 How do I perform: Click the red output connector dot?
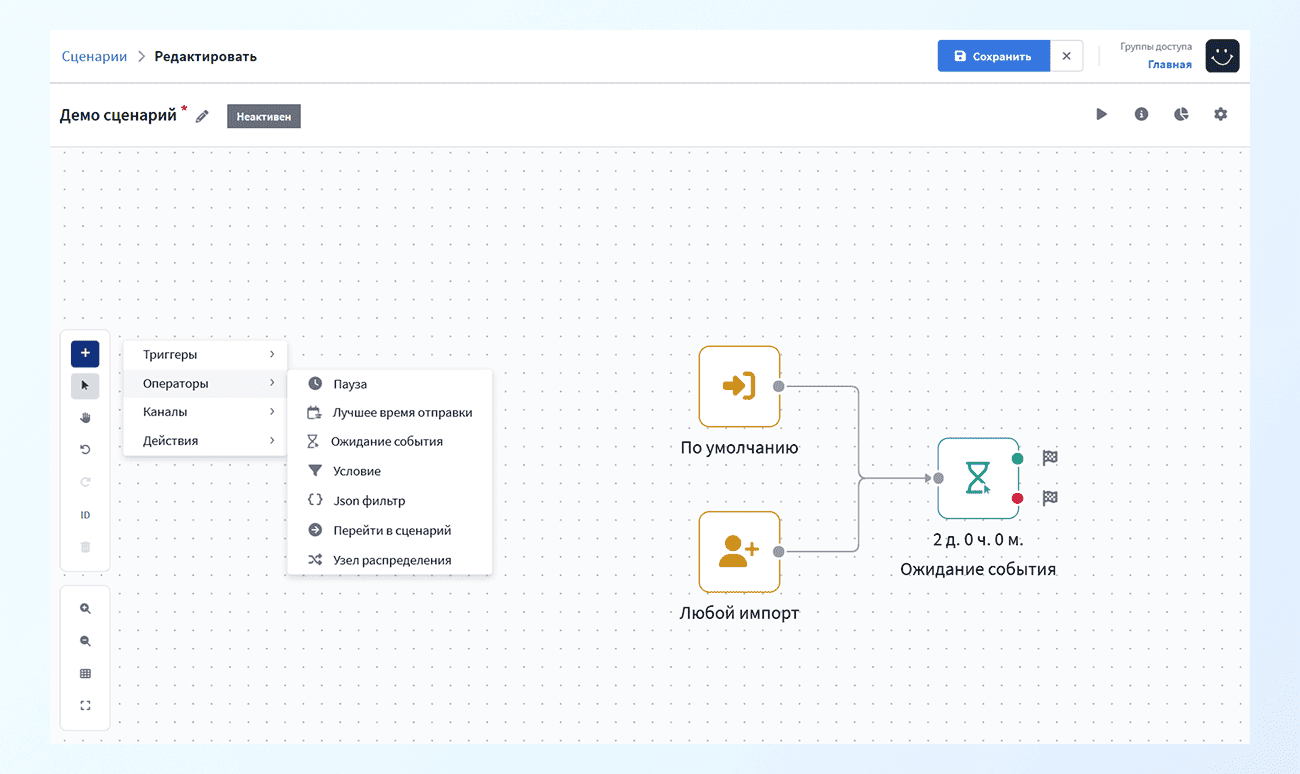(x=1017, y=498)
